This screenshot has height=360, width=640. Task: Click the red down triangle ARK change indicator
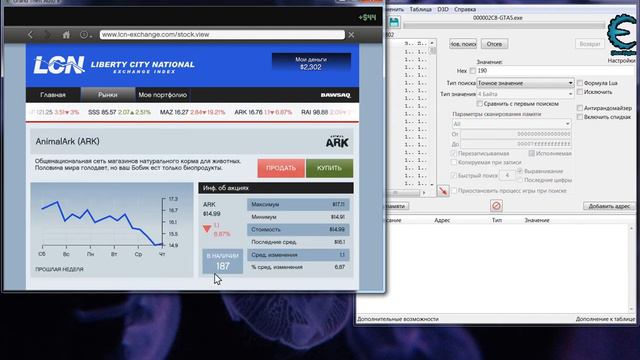[207, 229]
